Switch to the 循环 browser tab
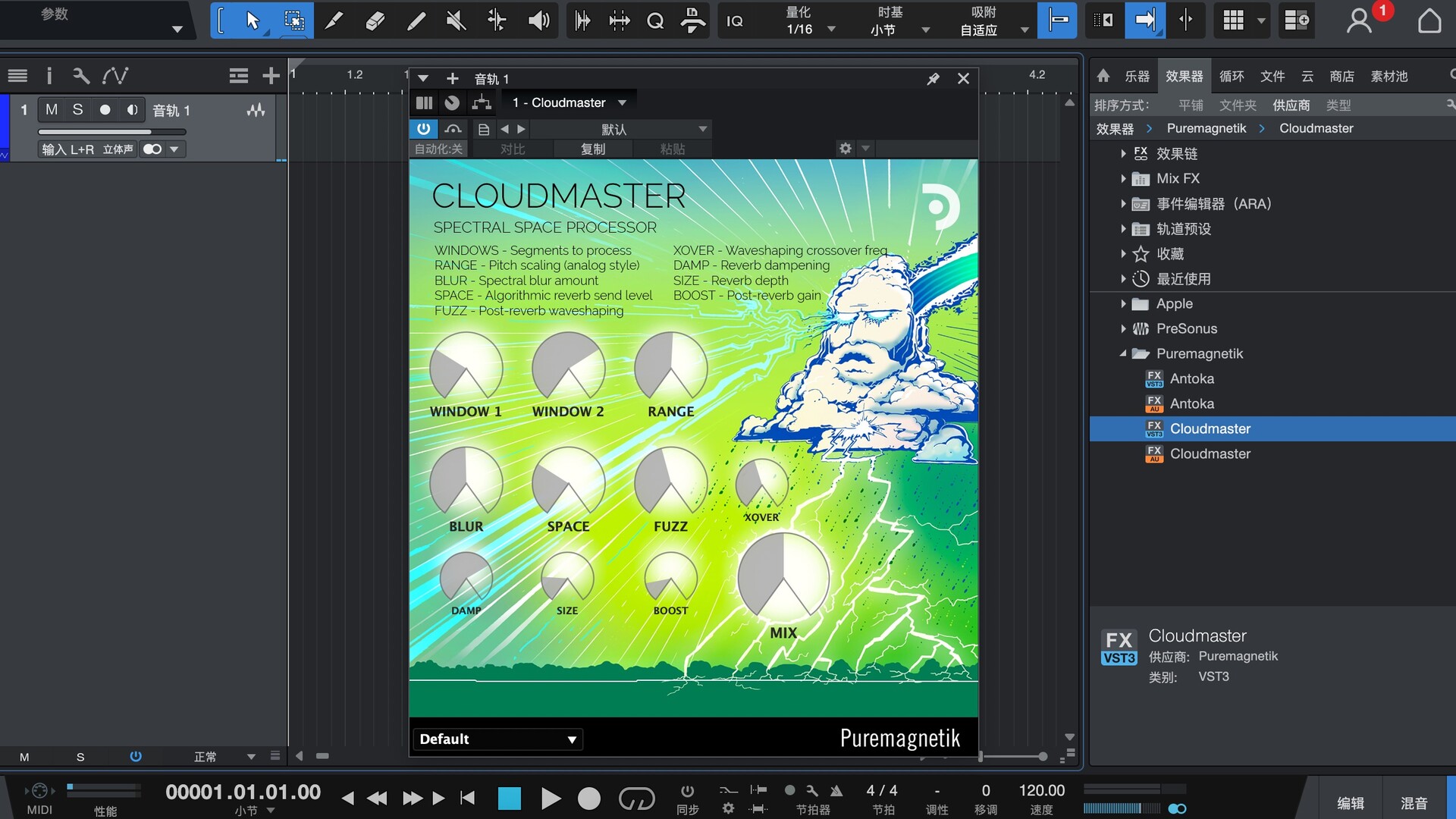The width and height of the screenshot is (1456, 819). (x=1232, y=76)
